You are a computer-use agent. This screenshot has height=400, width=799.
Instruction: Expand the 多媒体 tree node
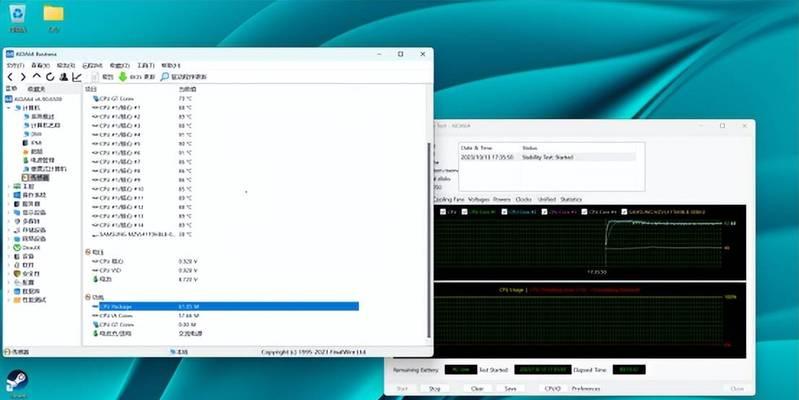point(9,221)
